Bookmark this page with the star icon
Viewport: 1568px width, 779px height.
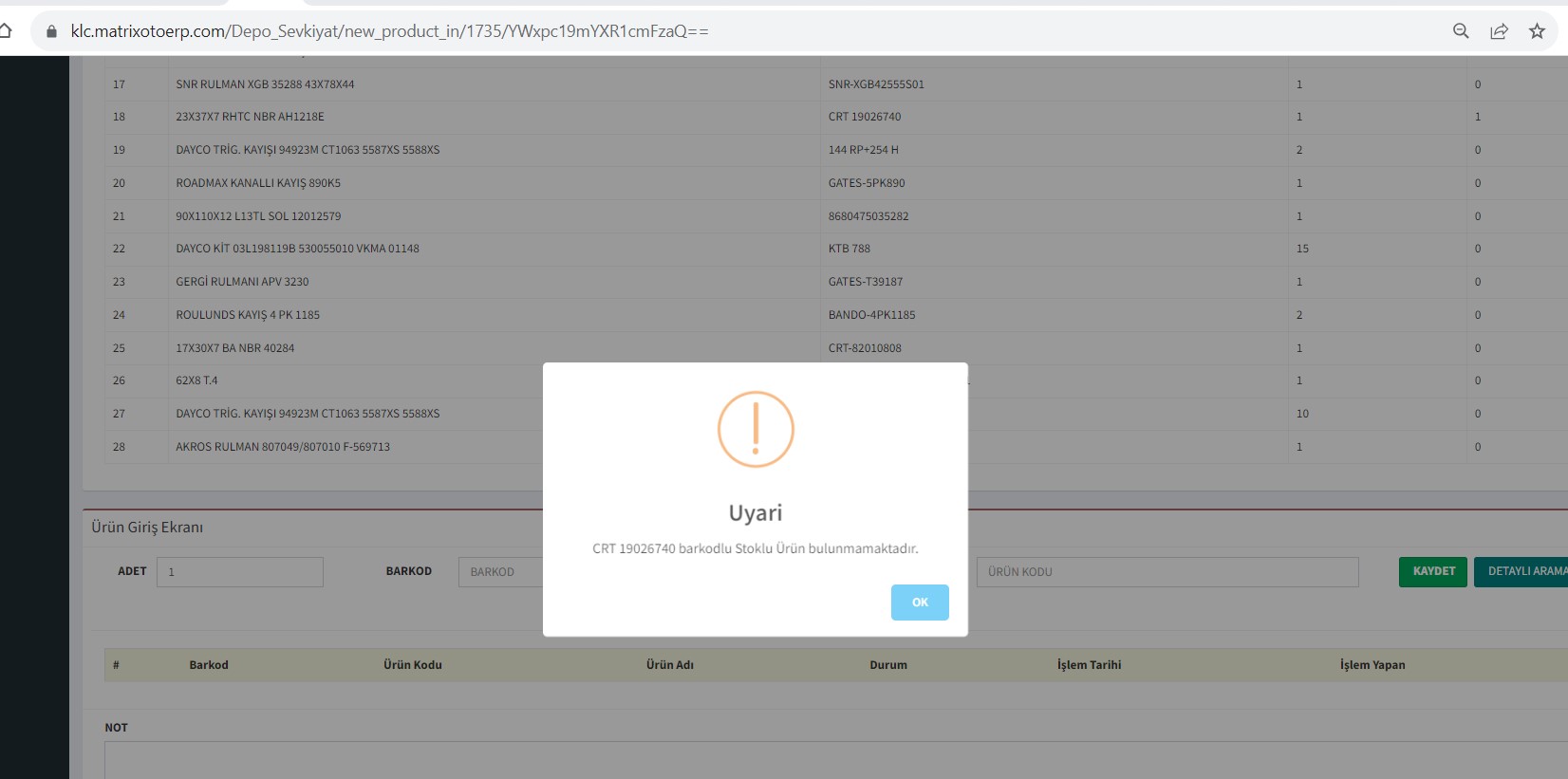[x=1537, y=31]
